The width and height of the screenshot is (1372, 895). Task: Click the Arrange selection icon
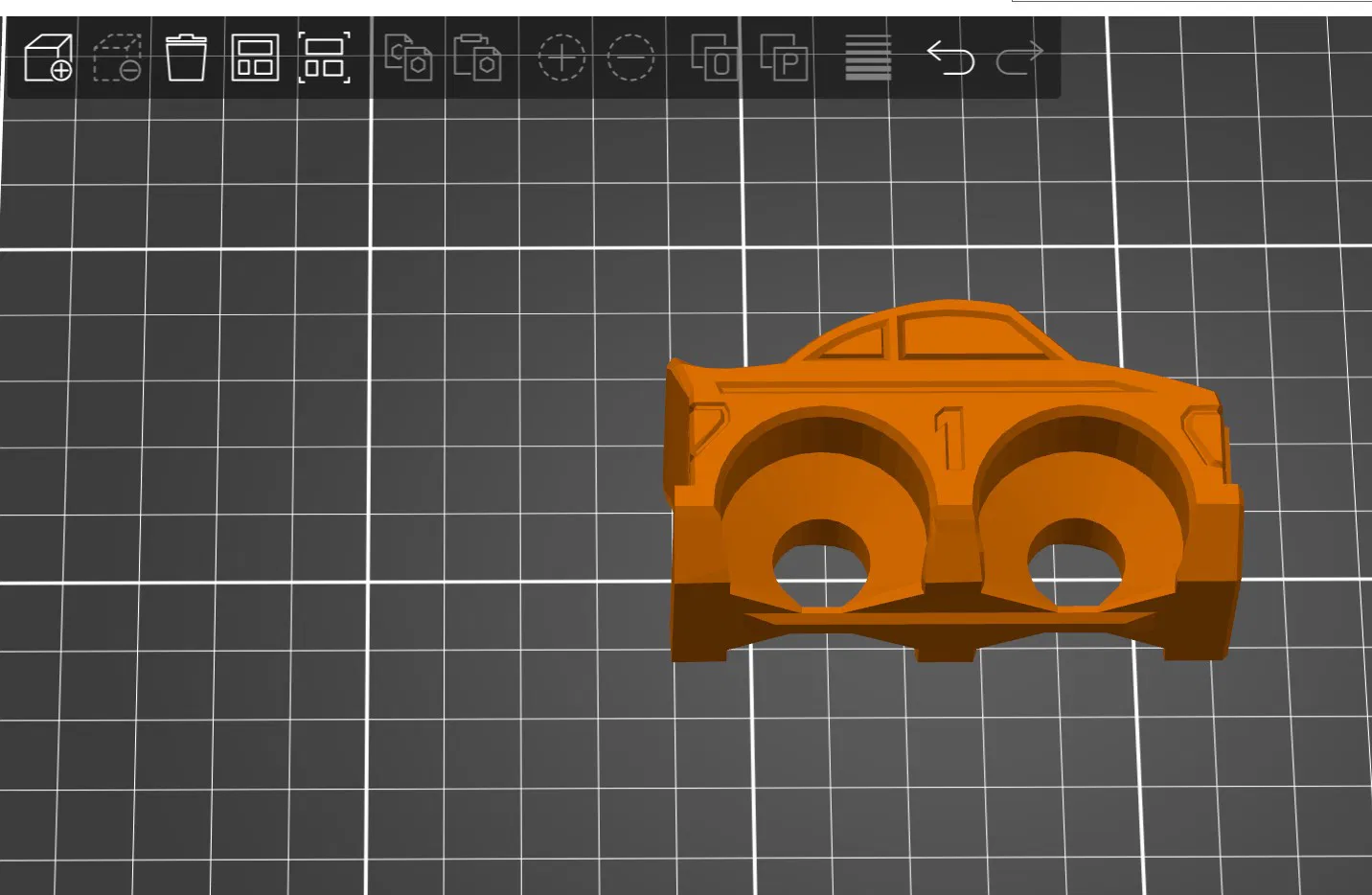coord(325,57)
